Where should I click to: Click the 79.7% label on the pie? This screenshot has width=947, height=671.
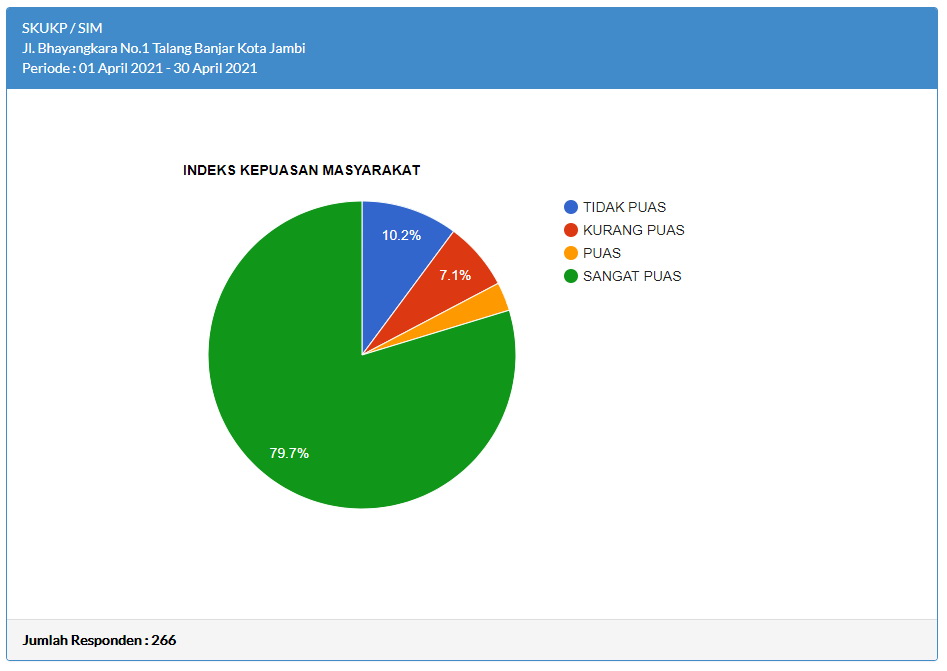coord(289,453)
